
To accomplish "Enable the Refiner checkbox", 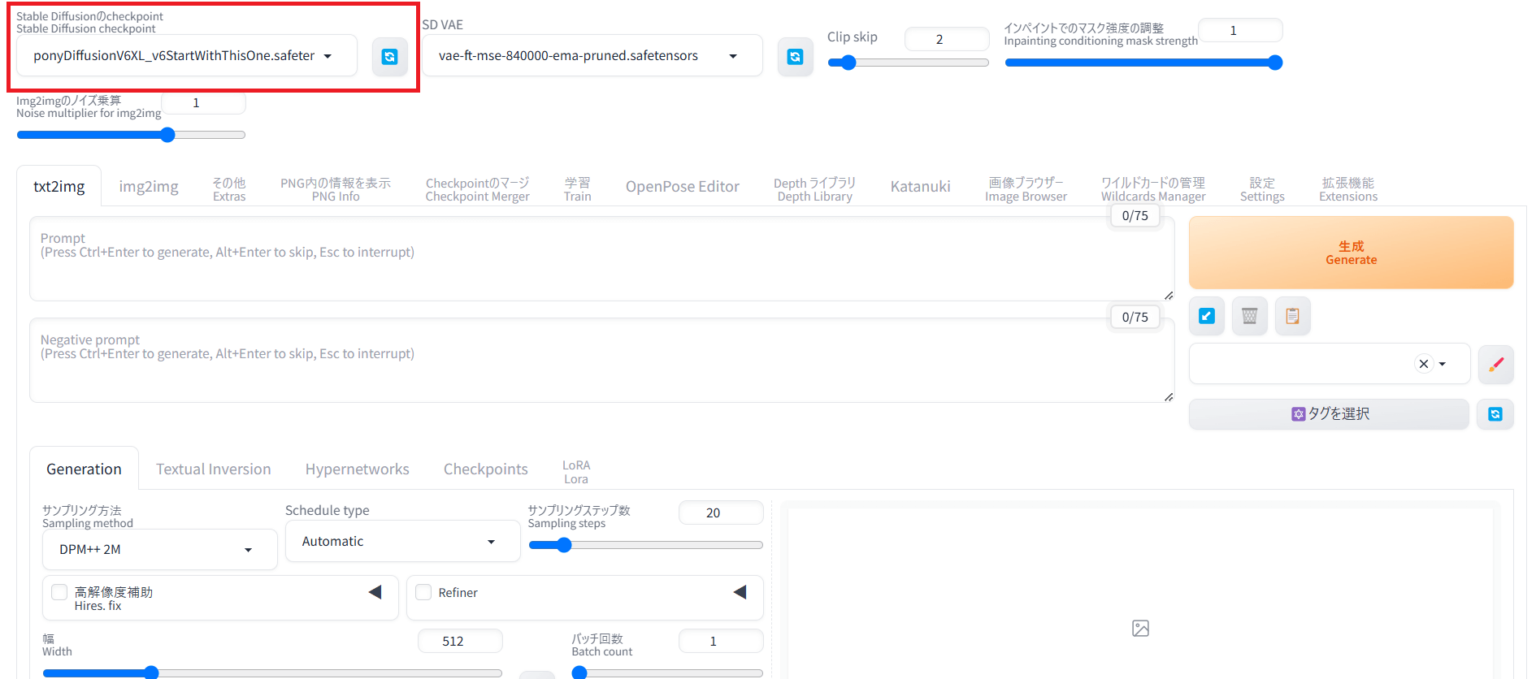I will 423,592.
